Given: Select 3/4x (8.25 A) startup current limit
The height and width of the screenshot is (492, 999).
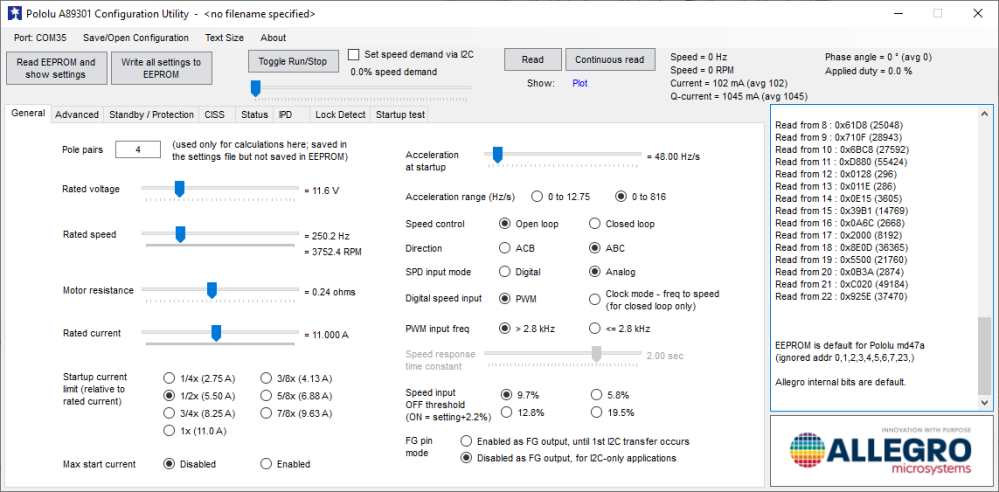Looking at the screenshot, I should [169, 414].
